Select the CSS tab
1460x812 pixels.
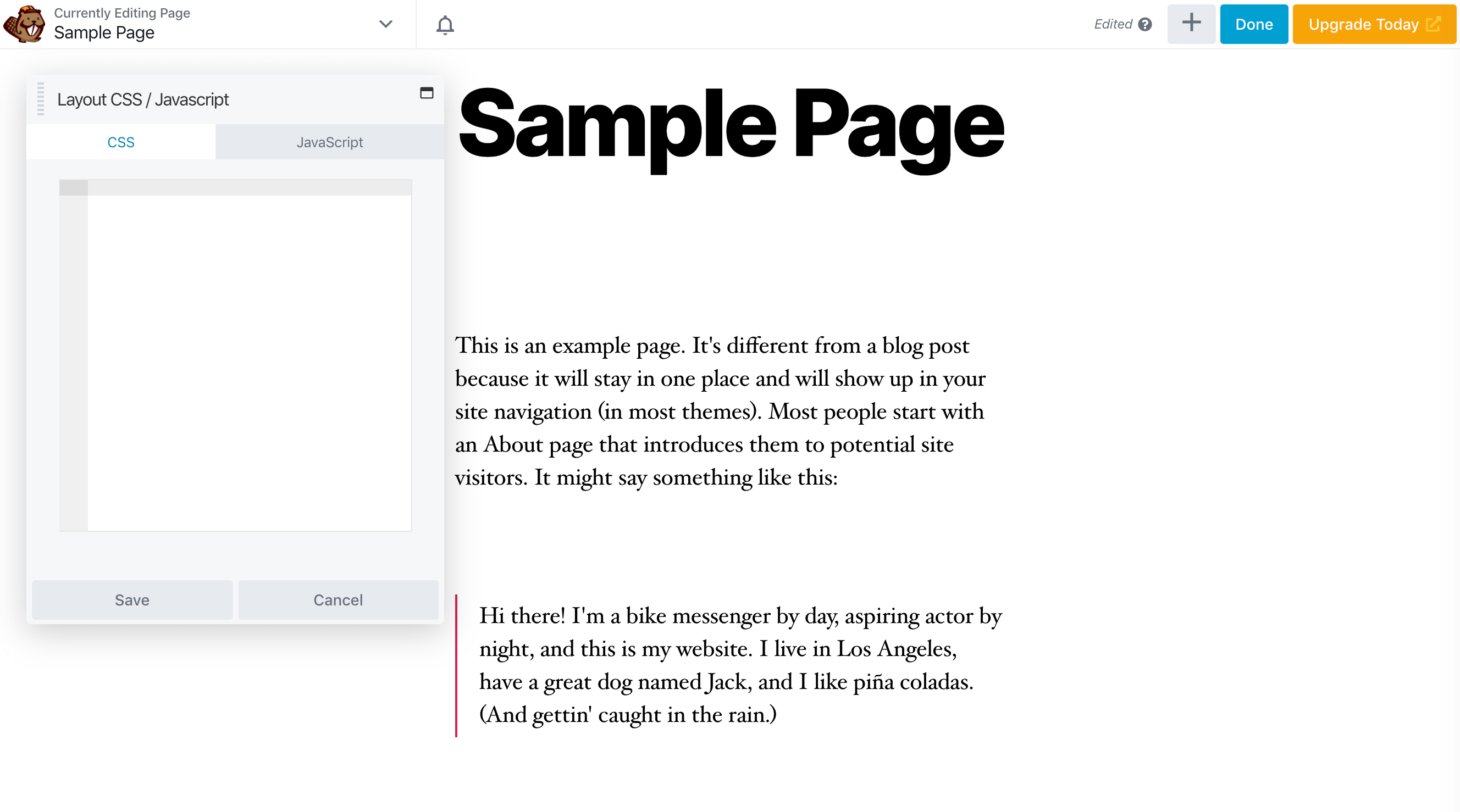click(121, 142)
